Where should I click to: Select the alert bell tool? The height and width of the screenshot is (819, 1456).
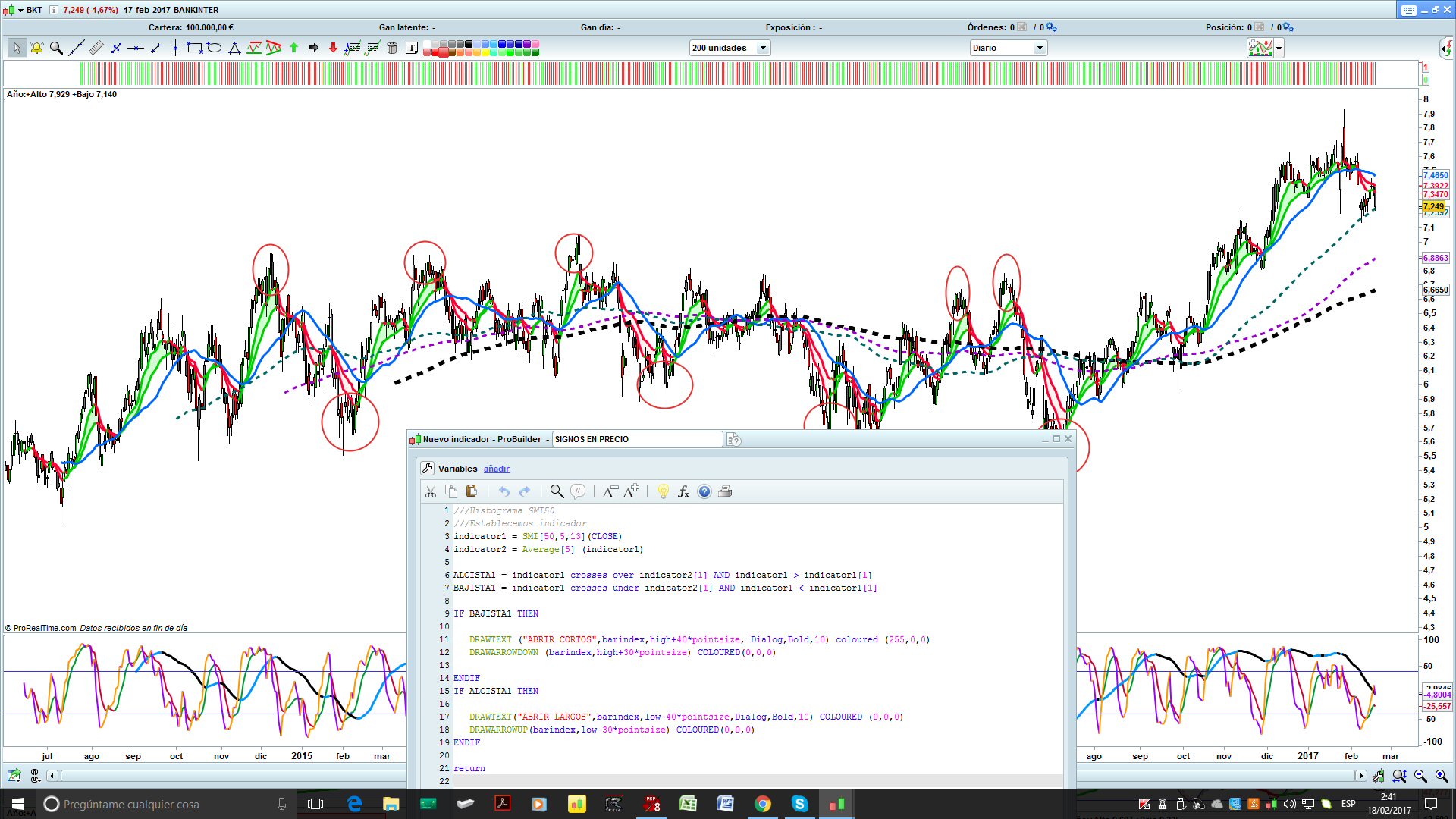pos(36,48)
